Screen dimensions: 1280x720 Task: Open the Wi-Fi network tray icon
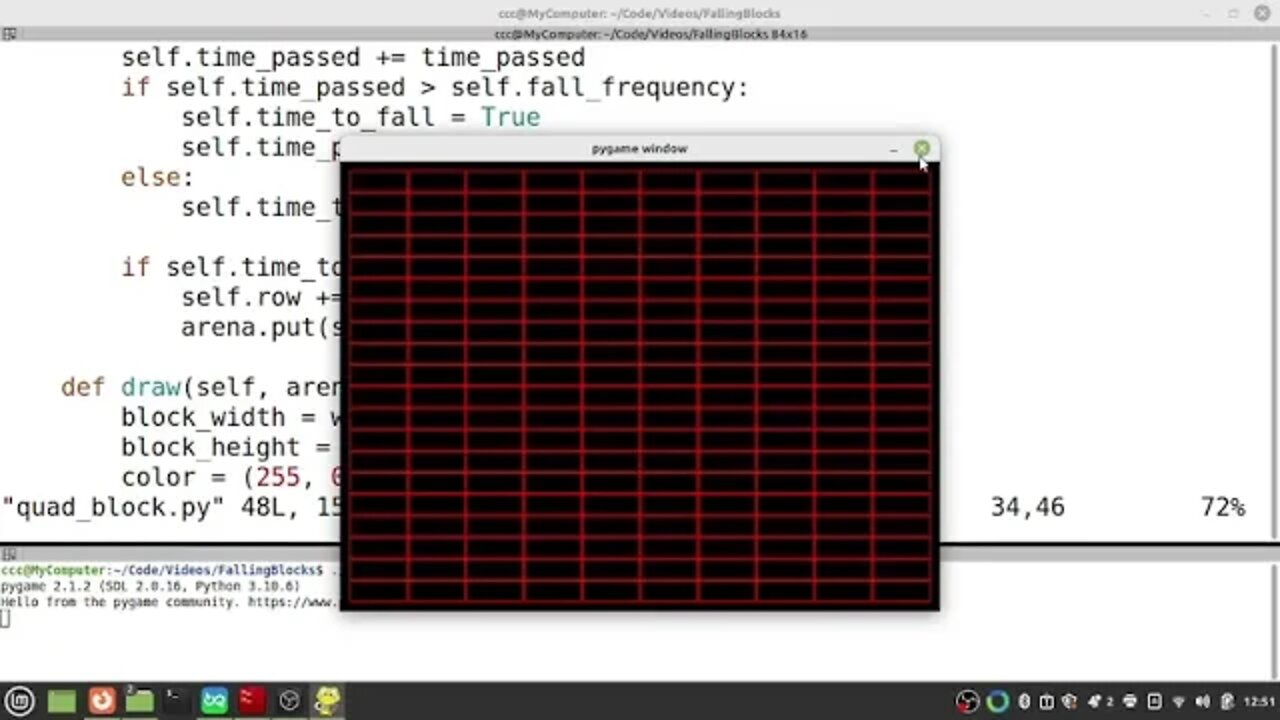click(x=1178, y=702)
